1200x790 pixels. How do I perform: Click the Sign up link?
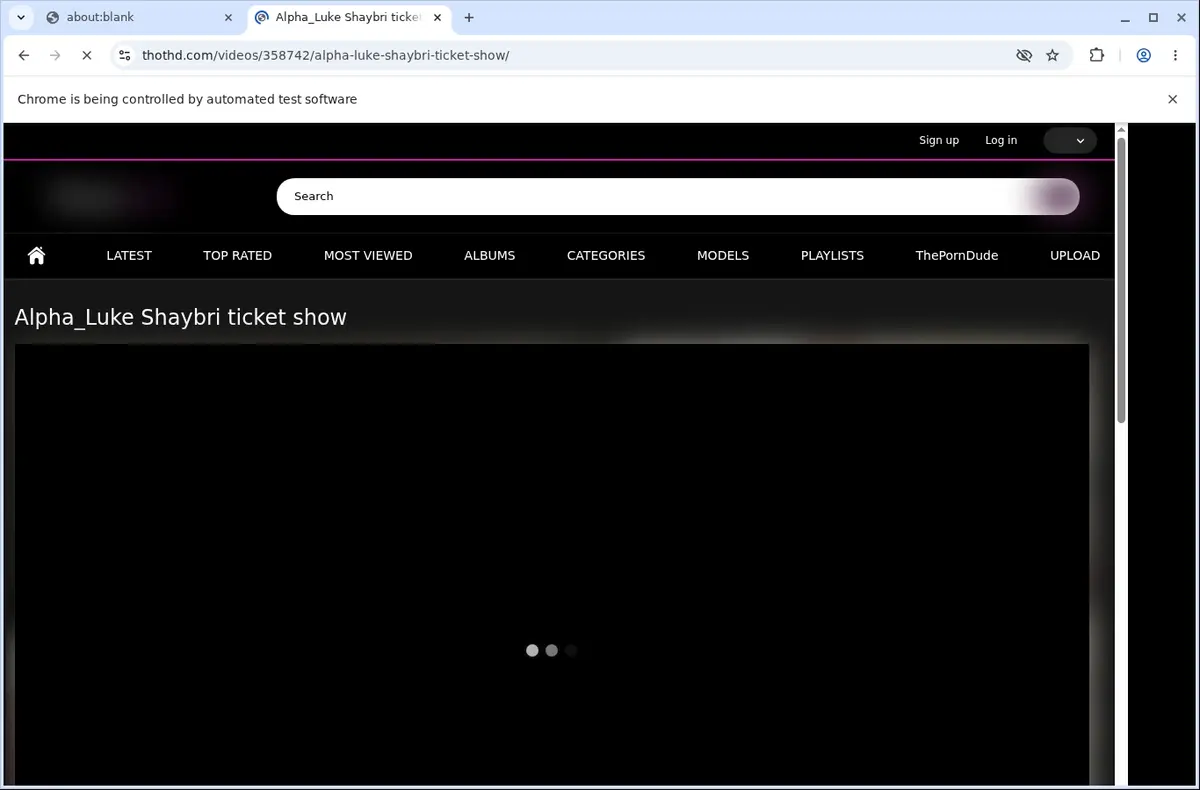click(939, 141)
